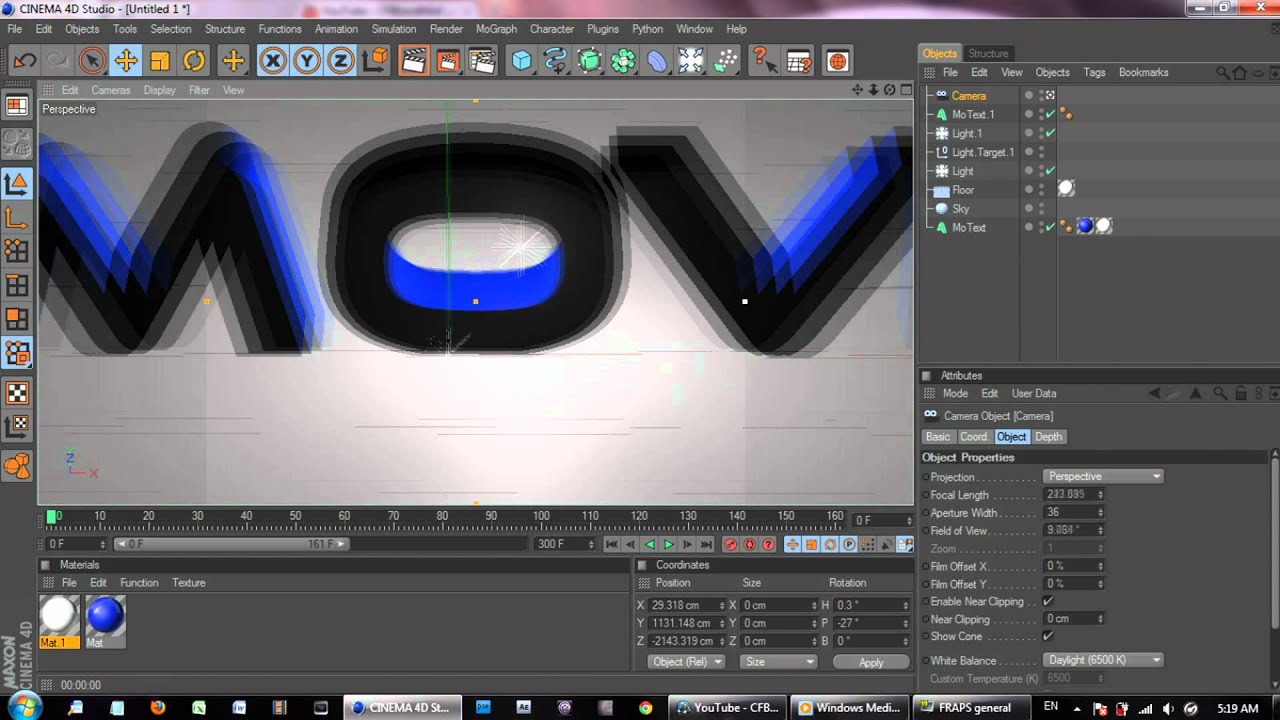Open the Cameras menu in the viewport
1280x720 pixels.
coord(110,90)
